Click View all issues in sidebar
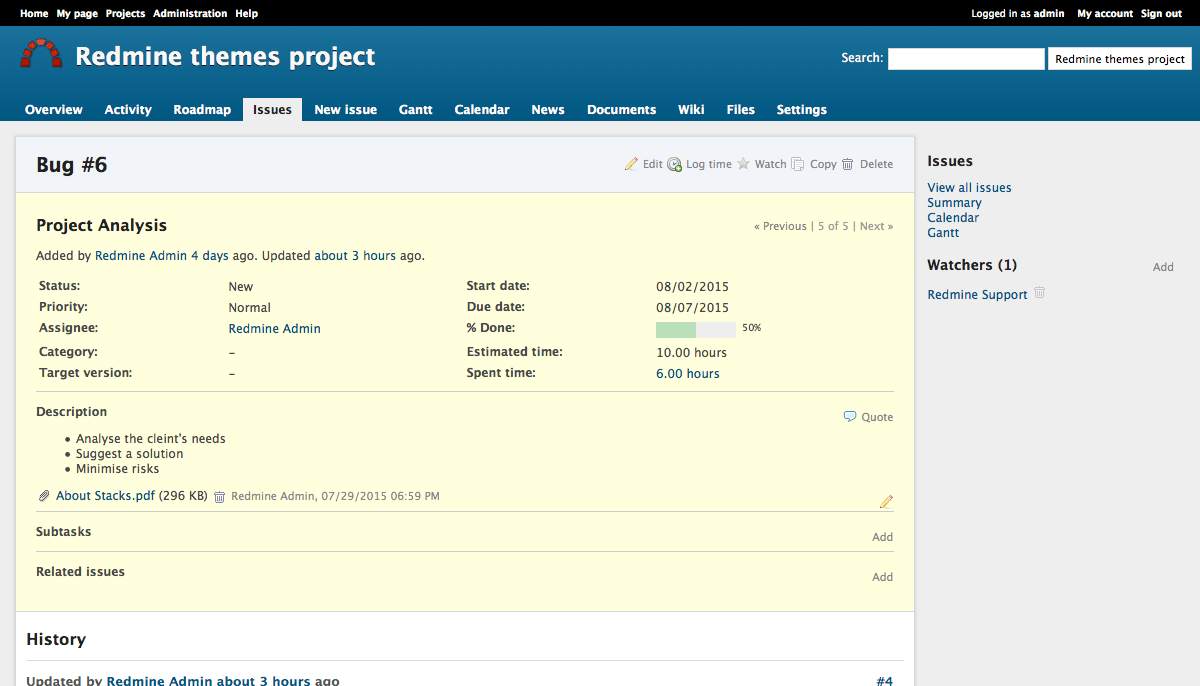1200x686 pixels. (969, 188)
